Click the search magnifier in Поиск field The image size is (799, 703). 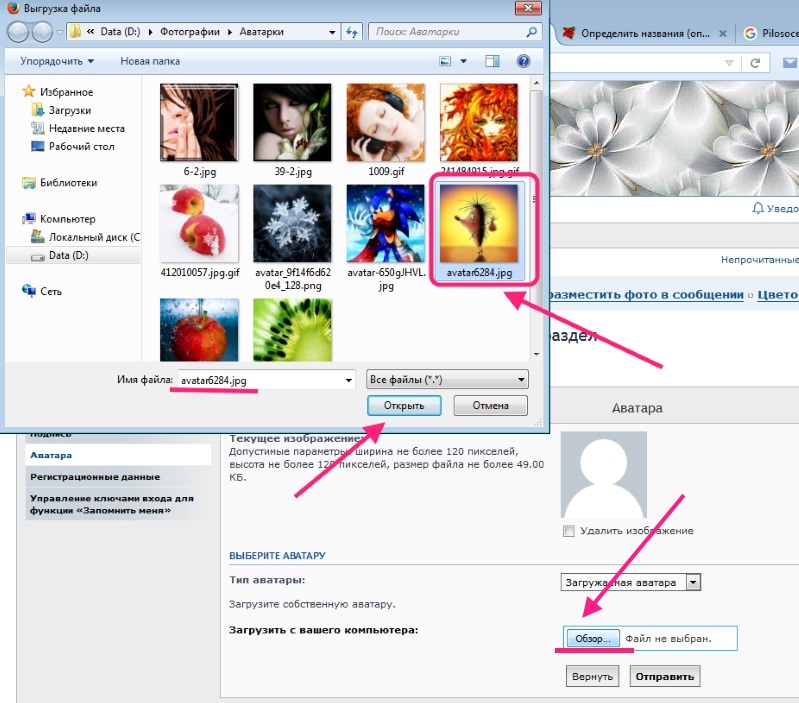pos(532,32)
